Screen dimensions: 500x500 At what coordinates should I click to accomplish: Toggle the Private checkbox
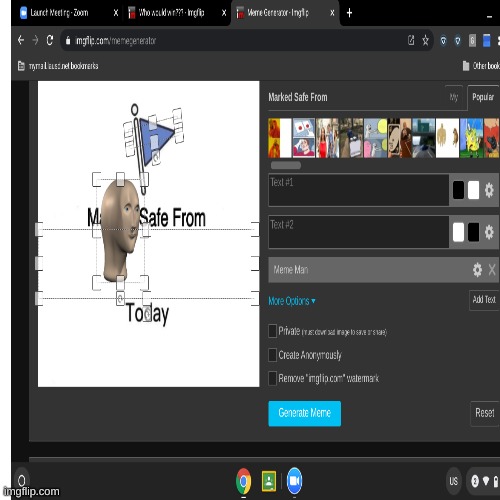pyautogui.click(x=272, y=331)
